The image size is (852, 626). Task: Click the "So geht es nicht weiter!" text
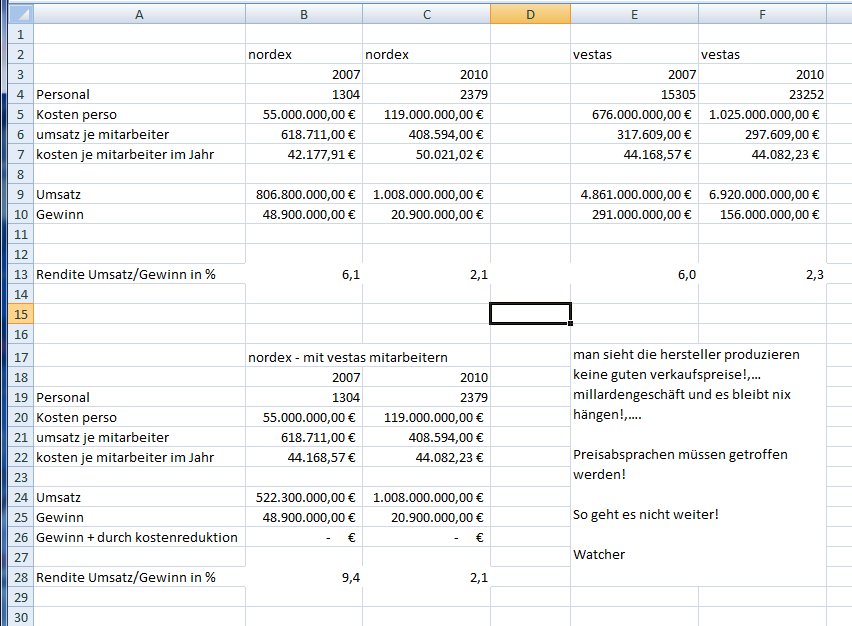coord(646,514)
